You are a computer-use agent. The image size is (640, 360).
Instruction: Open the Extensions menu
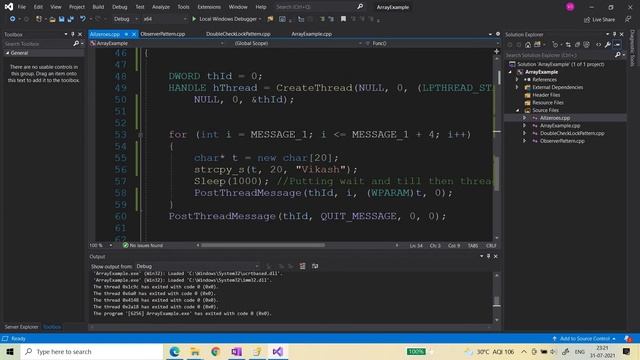coord(209,7)
